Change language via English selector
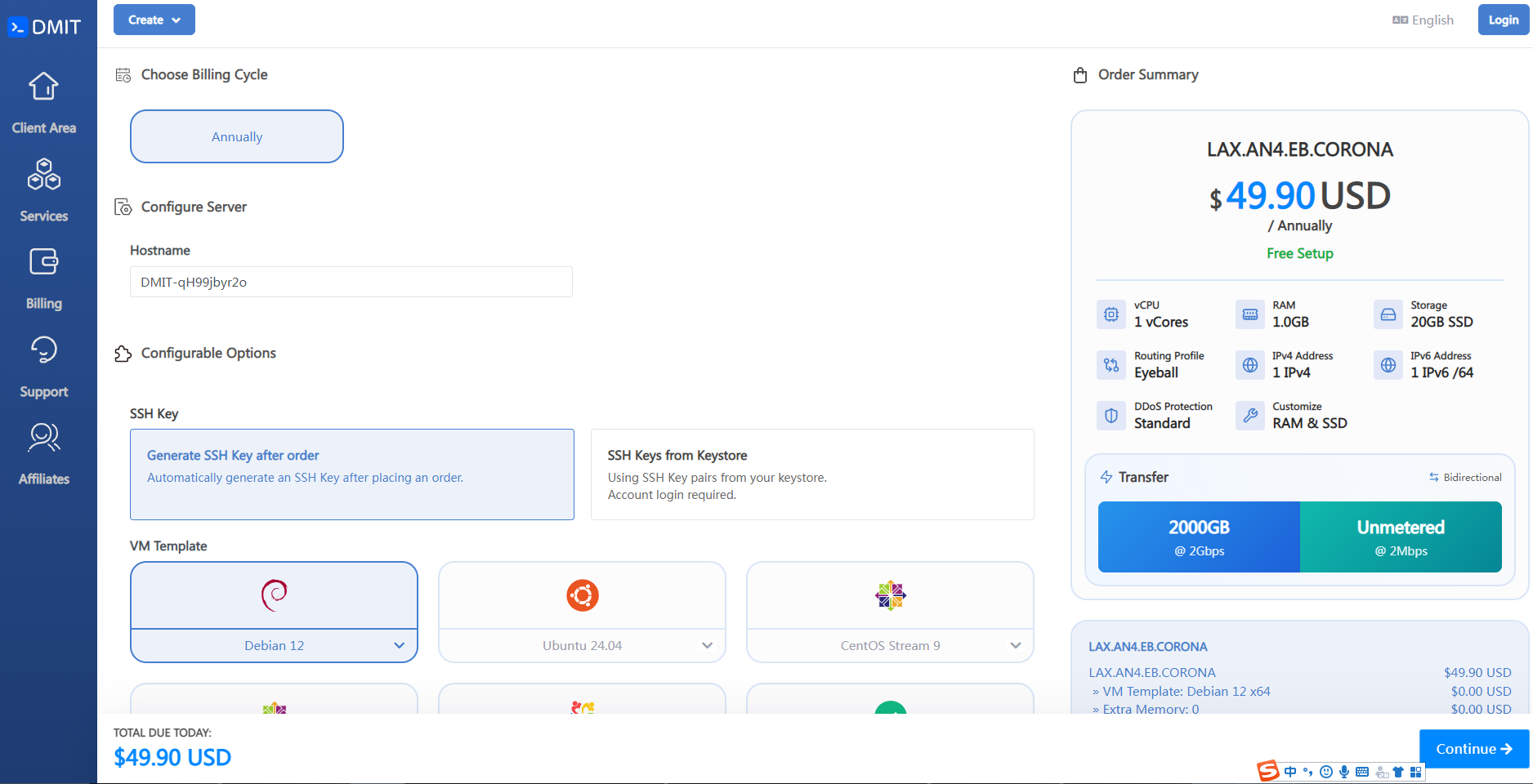The width and height of the screenshot is (1533, 784). coord(1423,20)
